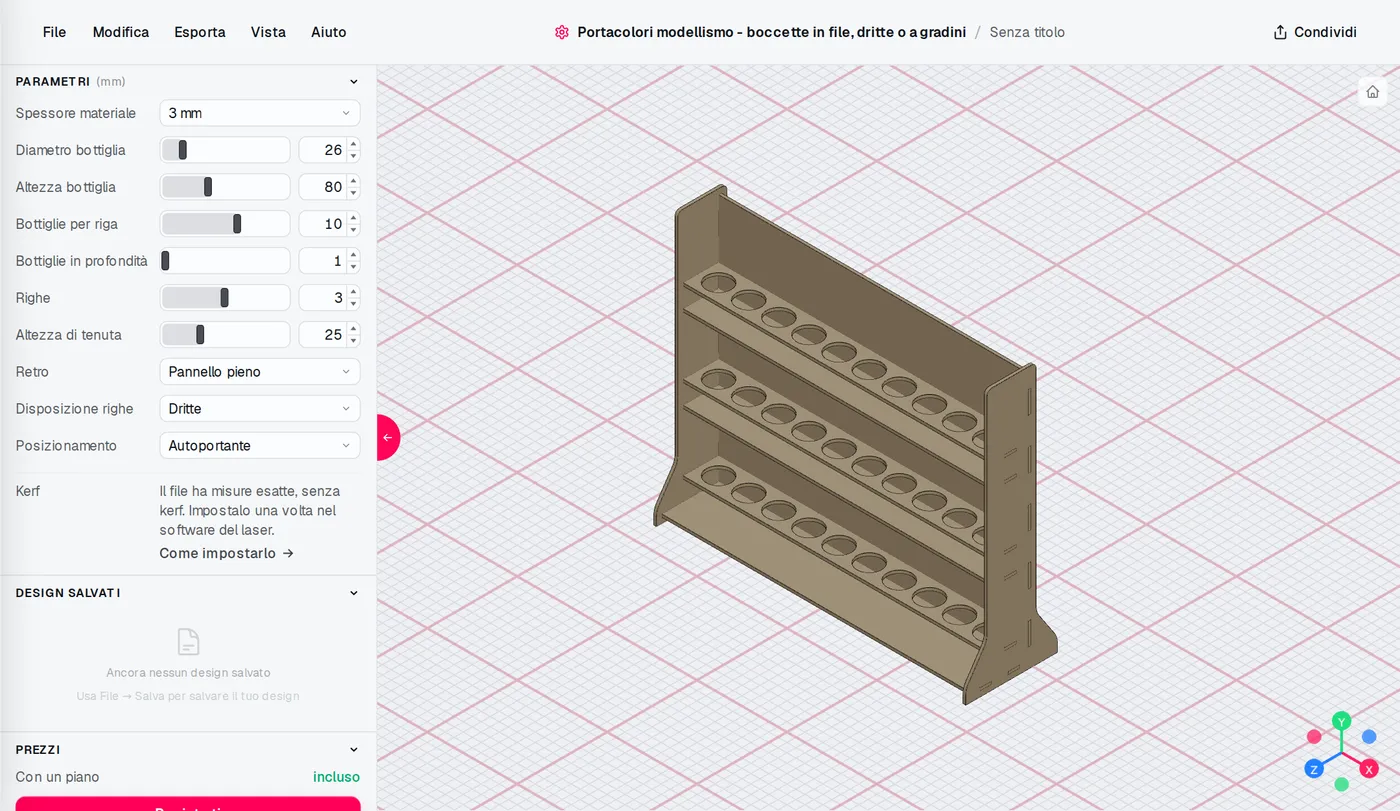Click the pink gear icon beside the project title
Viewport: 1400px width, 811px height.
click(x=562, y=32)
